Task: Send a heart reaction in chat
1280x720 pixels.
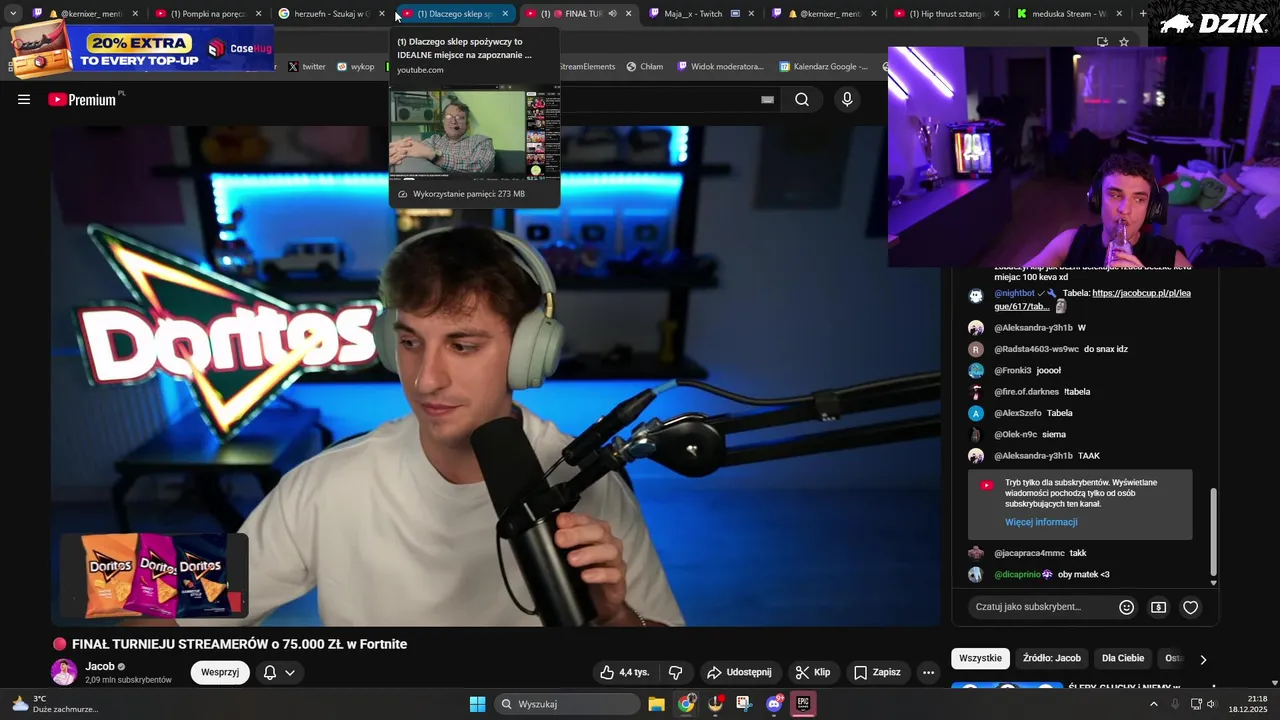Action: pos(1190,607)
